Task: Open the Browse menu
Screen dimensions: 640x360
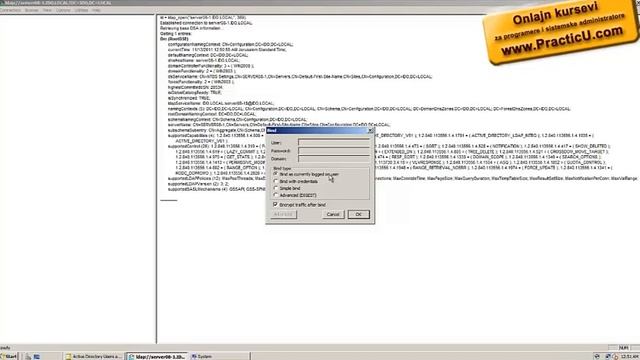Action: click(x=31, y=10)
